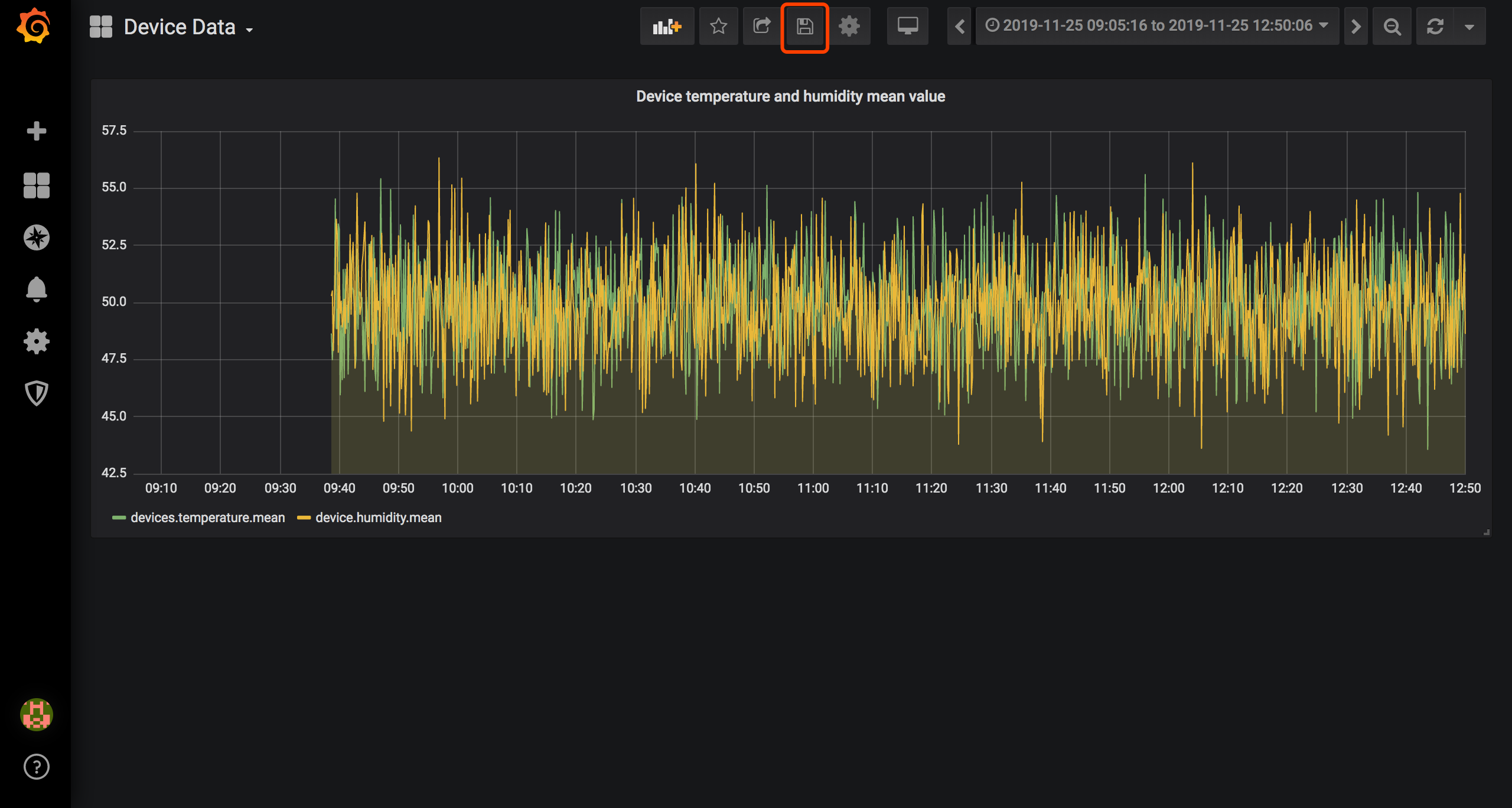Star this dashboard as favorite
Screen dimensions: 1512x808
(718, 27)
